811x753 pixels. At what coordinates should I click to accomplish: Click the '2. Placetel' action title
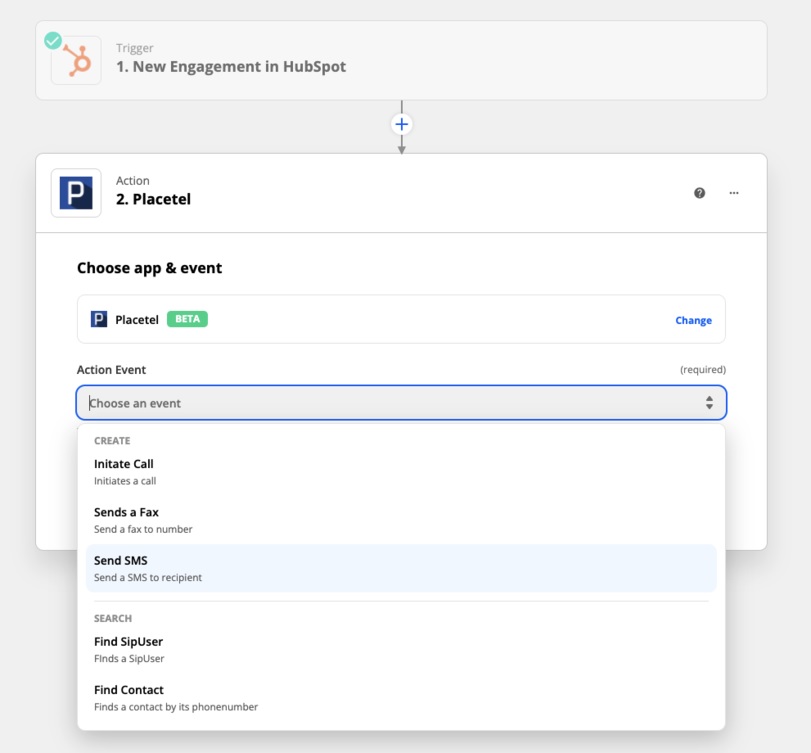[153, 199]
